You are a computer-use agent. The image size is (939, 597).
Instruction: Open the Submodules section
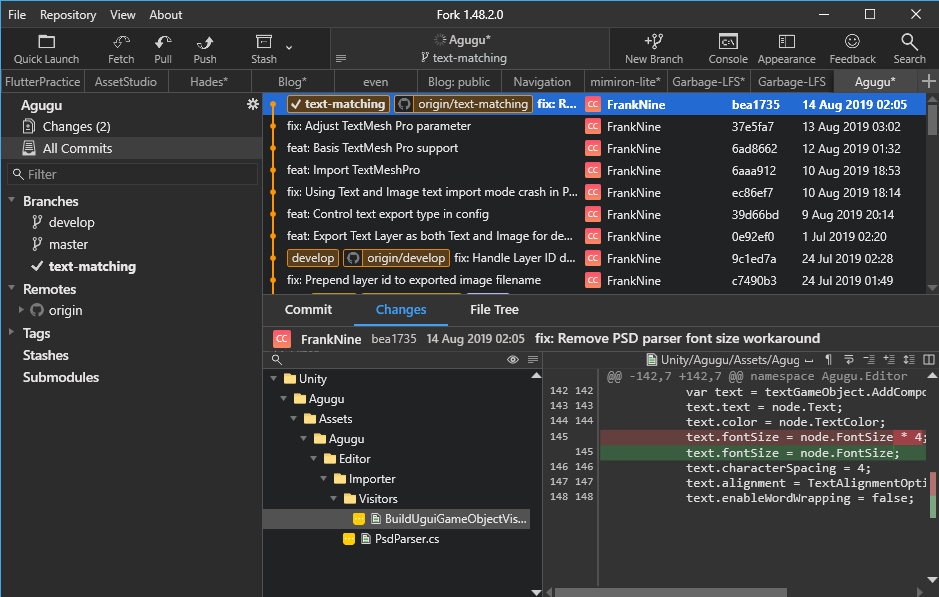click(60, 377)
